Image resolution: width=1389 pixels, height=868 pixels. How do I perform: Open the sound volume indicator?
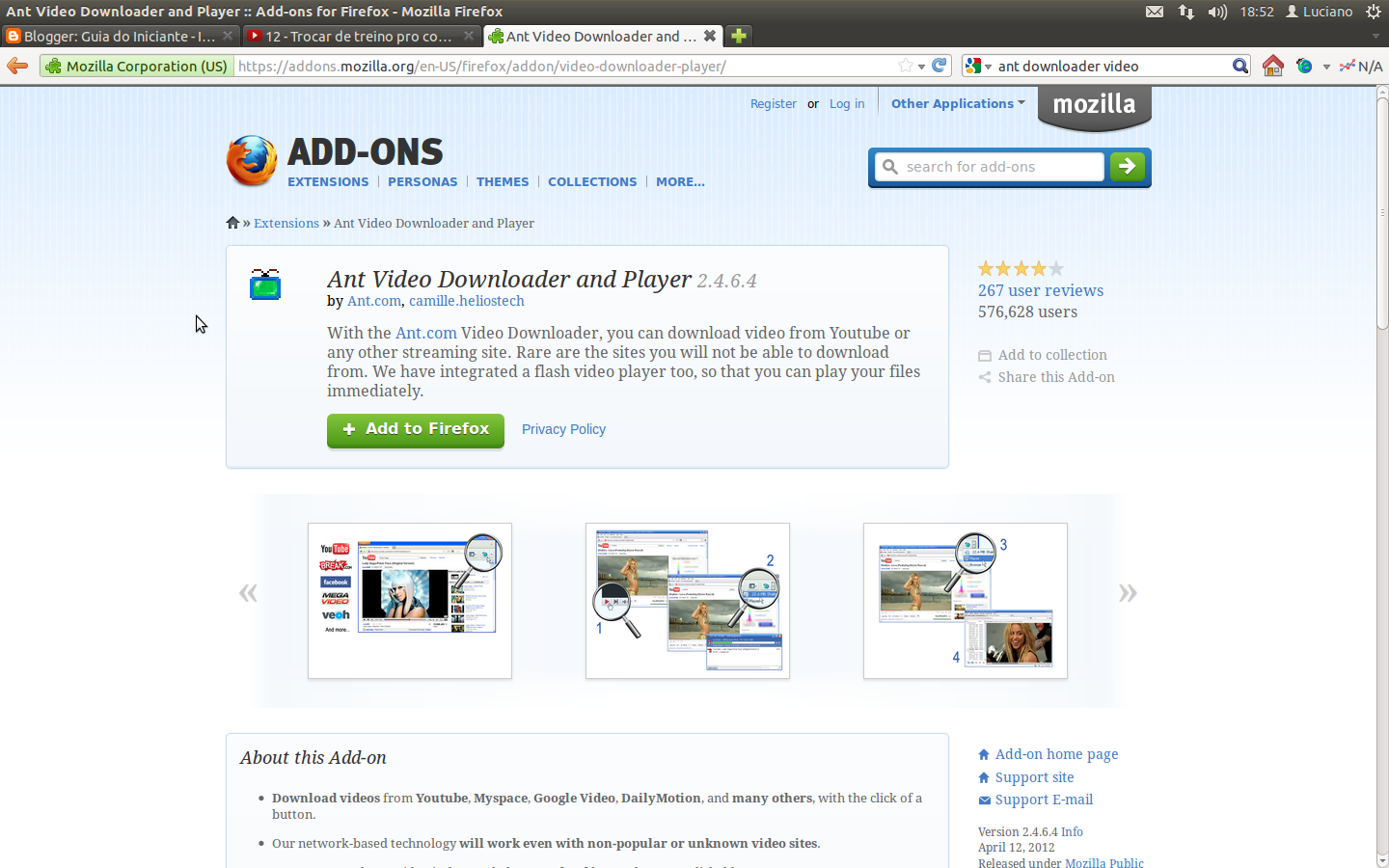pos(1217,12)
